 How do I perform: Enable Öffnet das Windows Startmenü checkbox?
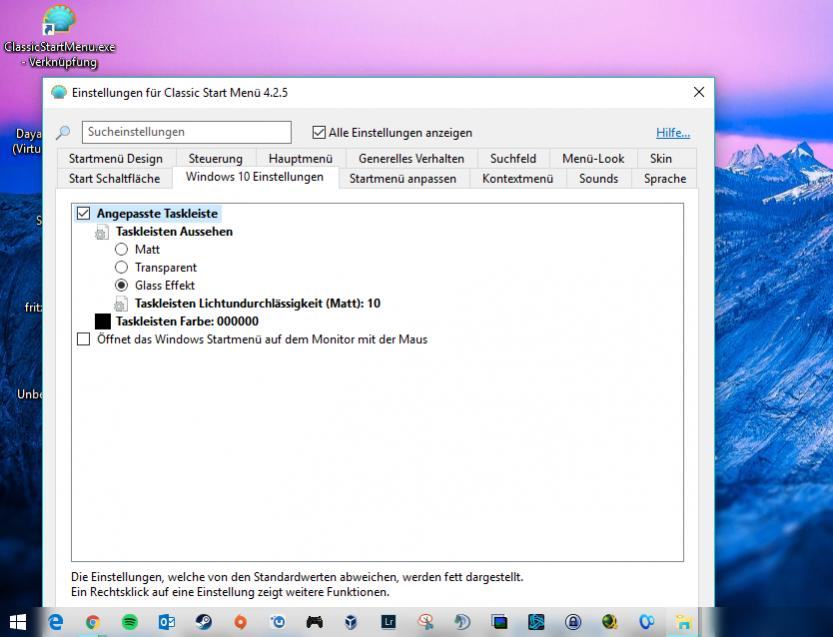pos(83,339)
